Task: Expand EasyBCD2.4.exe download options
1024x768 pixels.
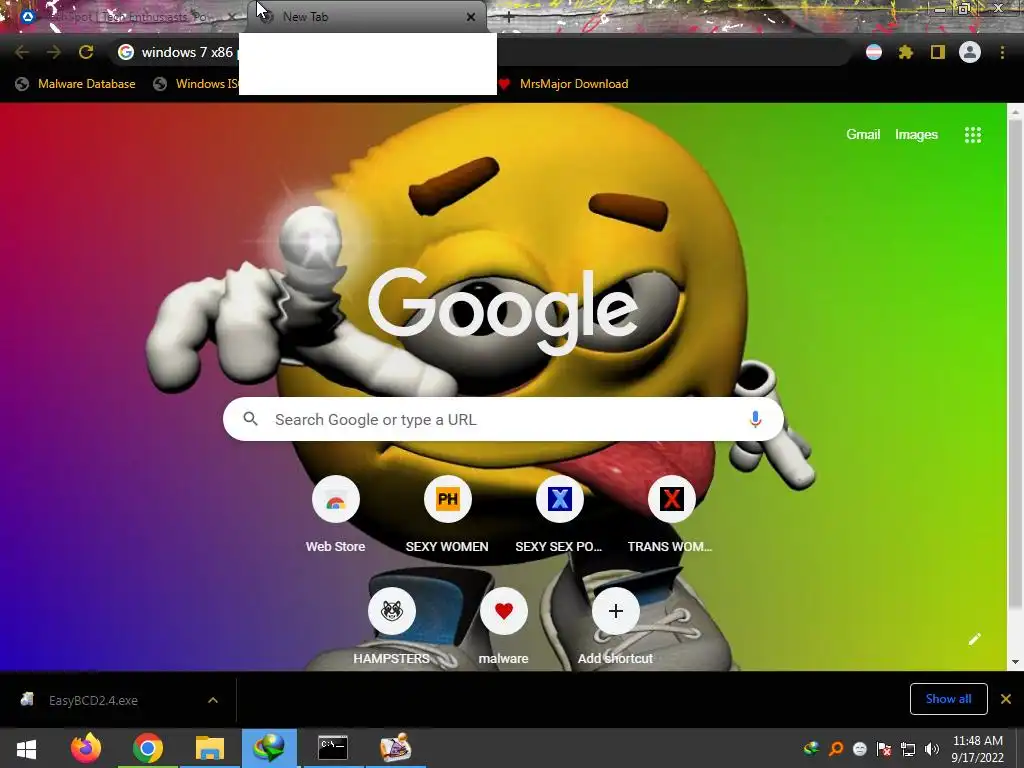Action: pos(213,700)
